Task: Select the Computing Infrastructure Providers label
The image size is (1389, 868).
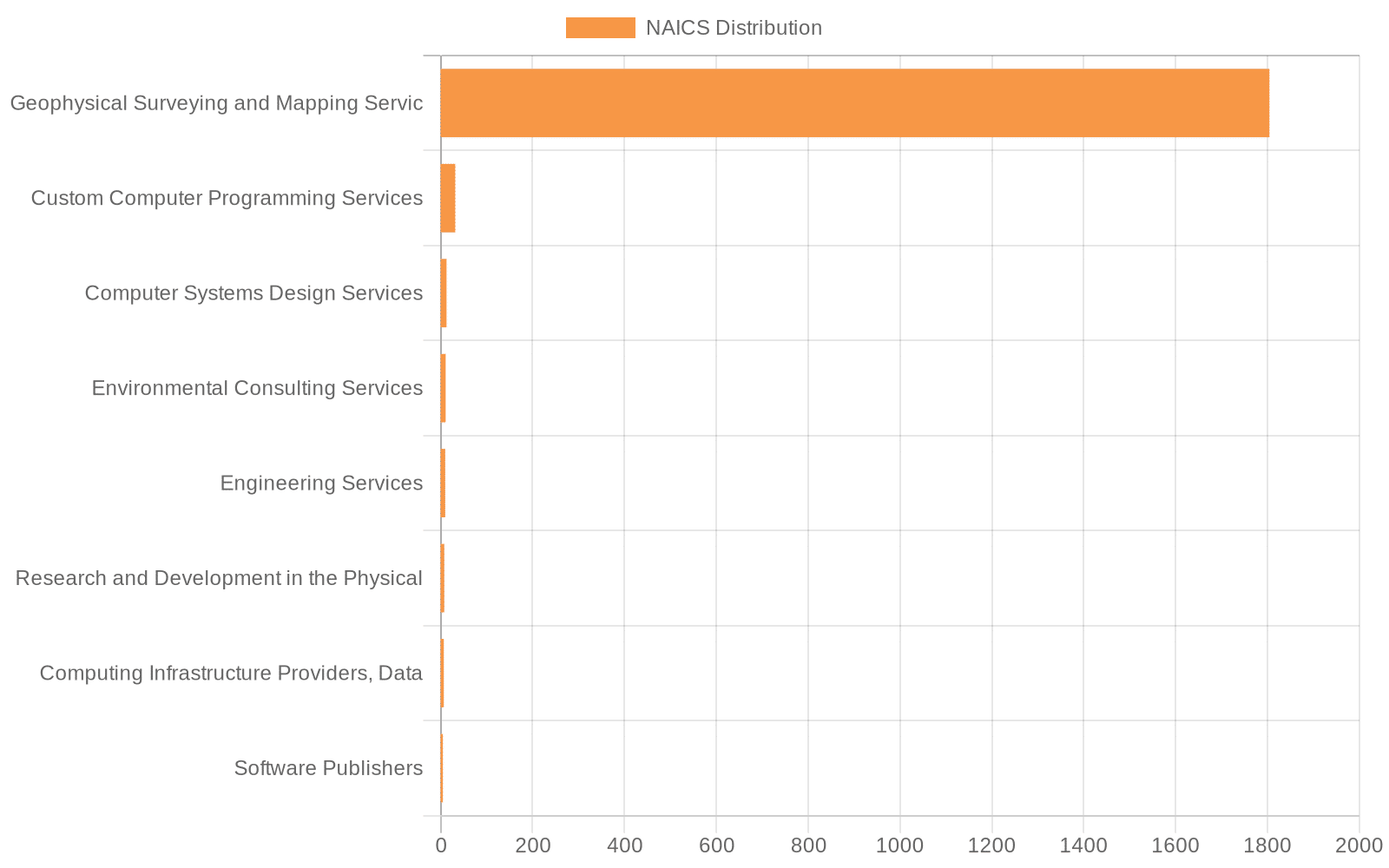Action: (230, 673)
